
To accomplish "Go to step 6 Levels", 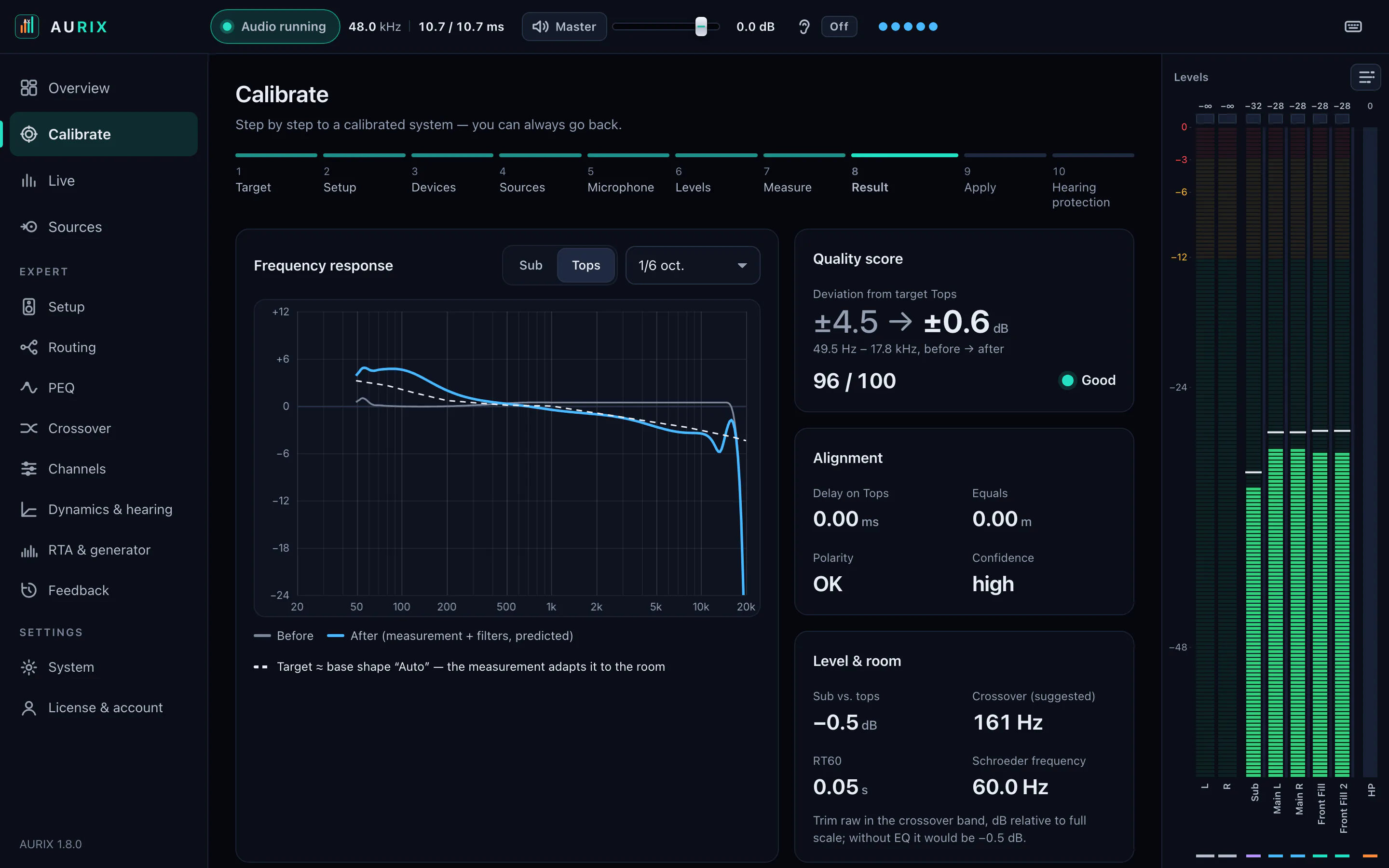I will pos(716,175).
